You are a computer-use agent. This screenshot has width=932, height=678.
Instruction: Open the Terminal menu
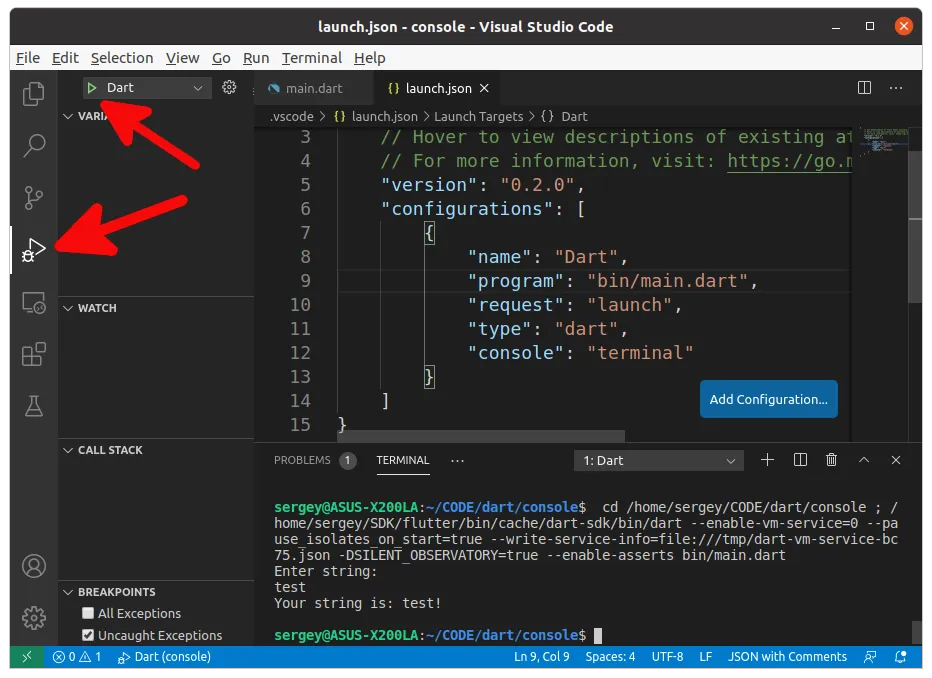tap(311, 58)
